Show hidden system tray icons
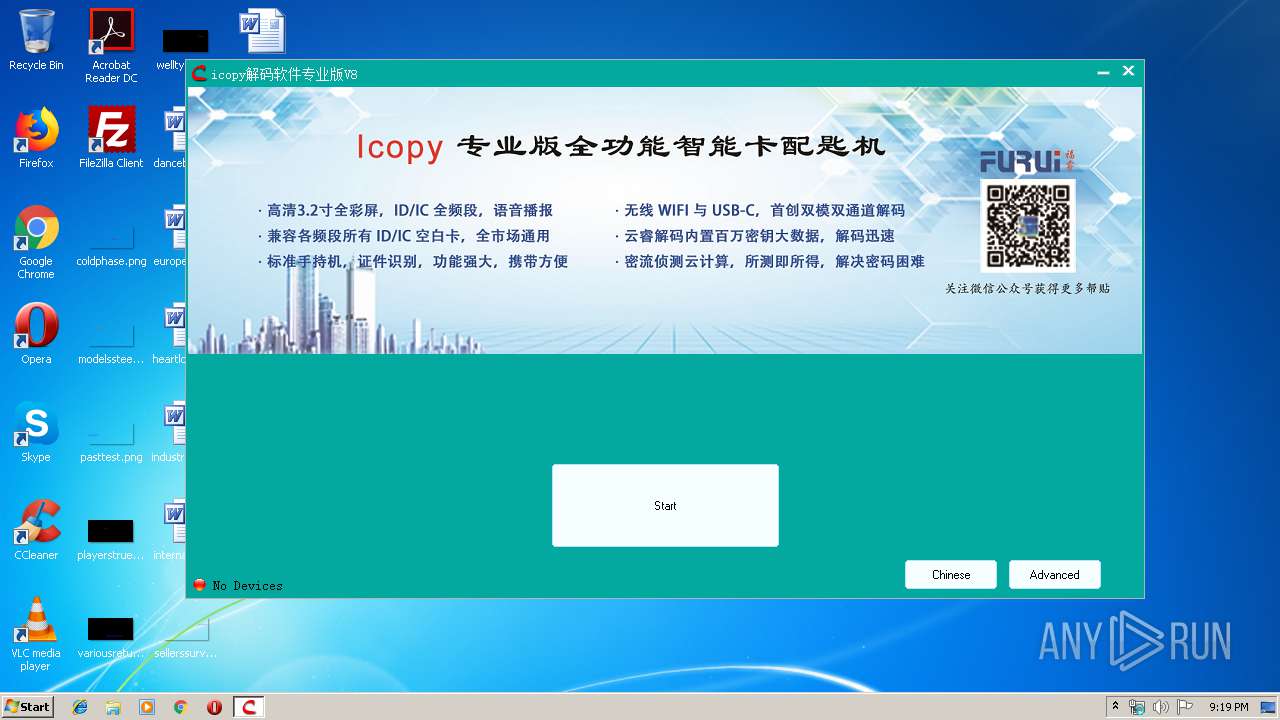The height and width of the screenshot is (720, 1280). (x=1115, y=707)
